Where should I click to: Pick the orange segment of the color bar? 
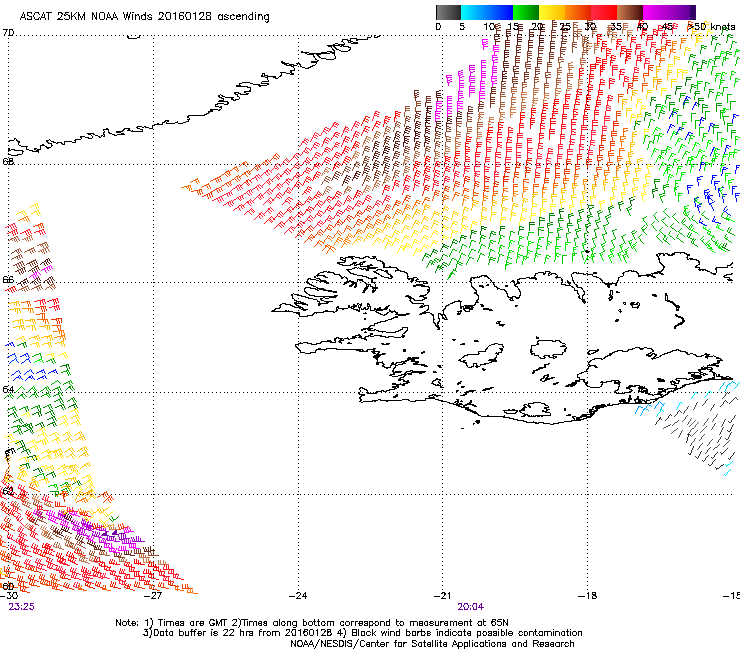[578, 12]
